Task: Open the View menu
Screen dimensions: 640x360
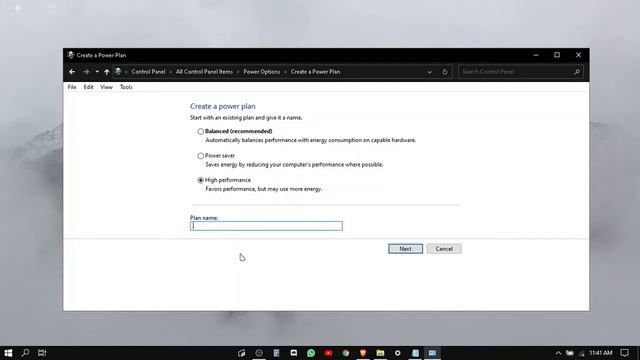Action: pos(106,87)
